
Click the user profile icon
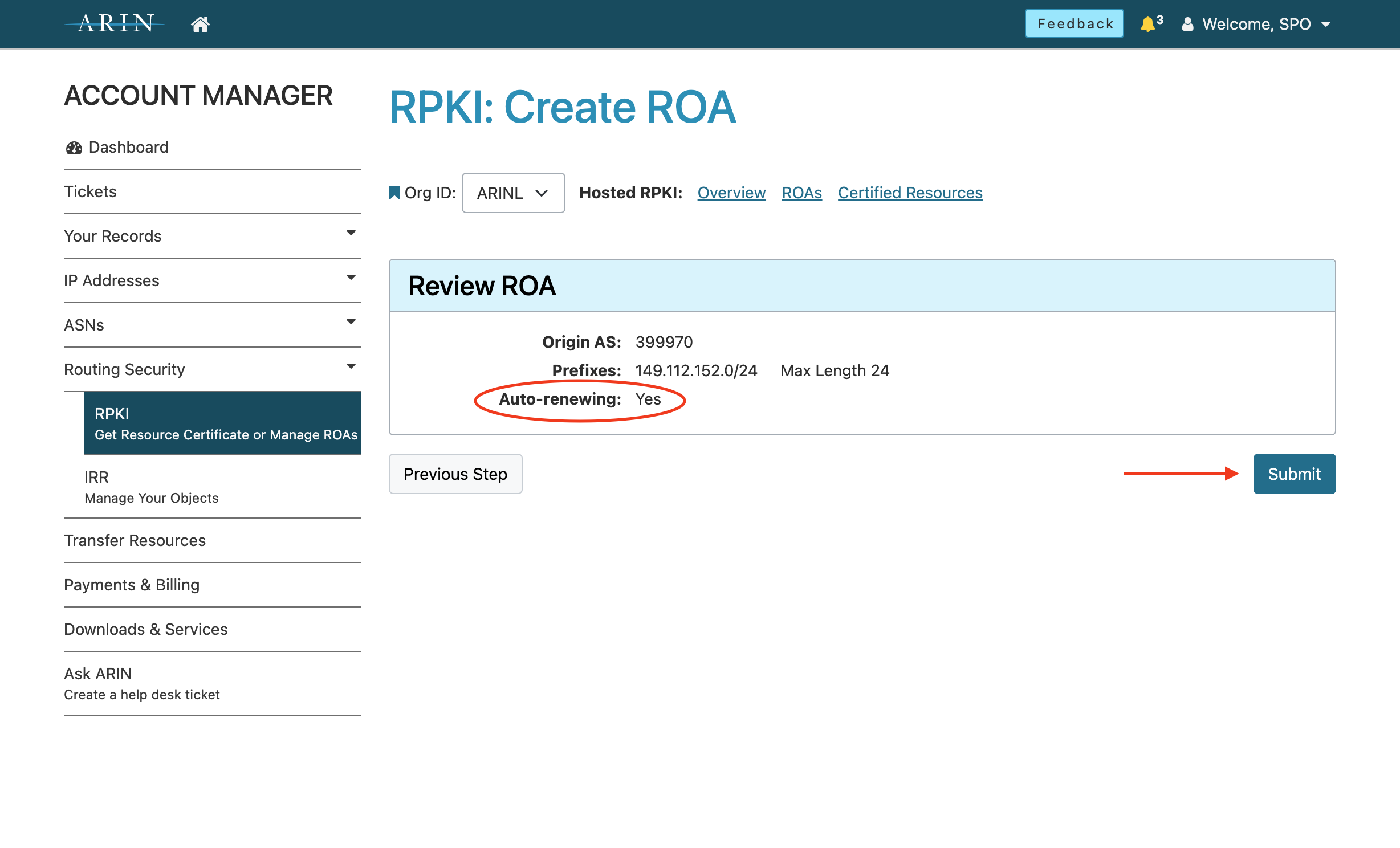tap(1187, 24)
